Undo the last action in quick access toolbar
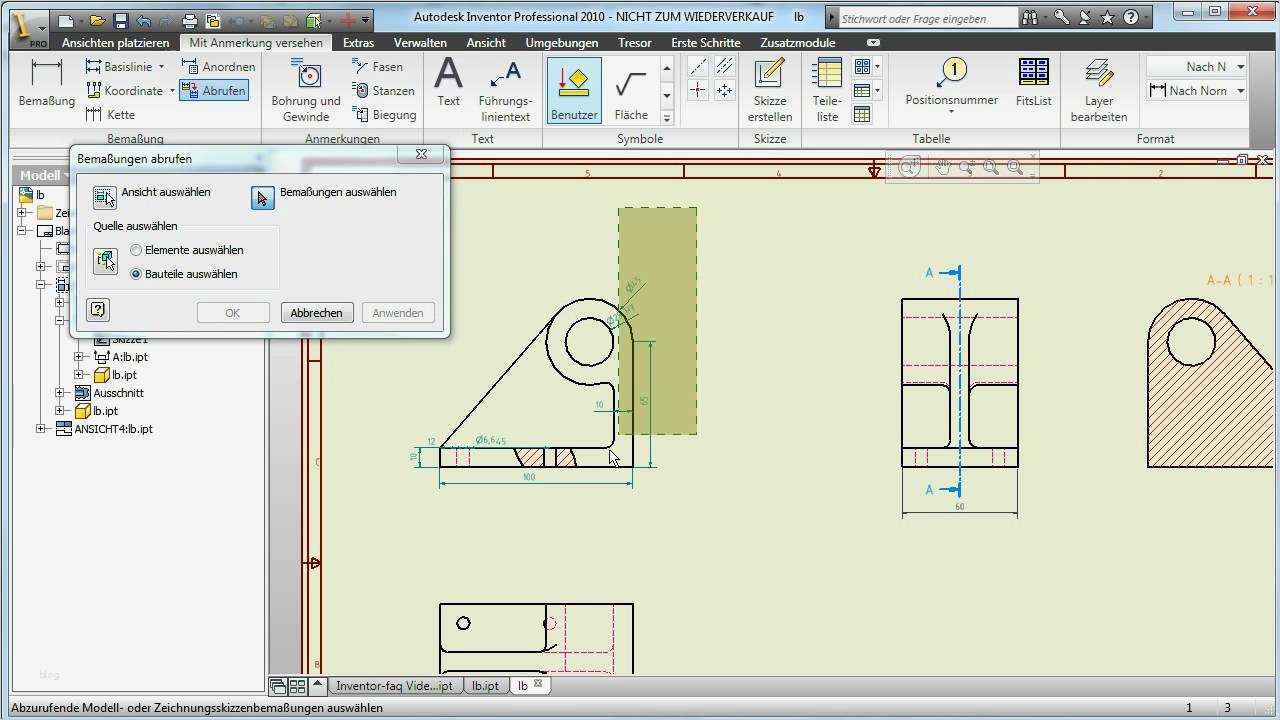Image resolution: width=1280 pixels, height=720 pixels. click(144, 20)
